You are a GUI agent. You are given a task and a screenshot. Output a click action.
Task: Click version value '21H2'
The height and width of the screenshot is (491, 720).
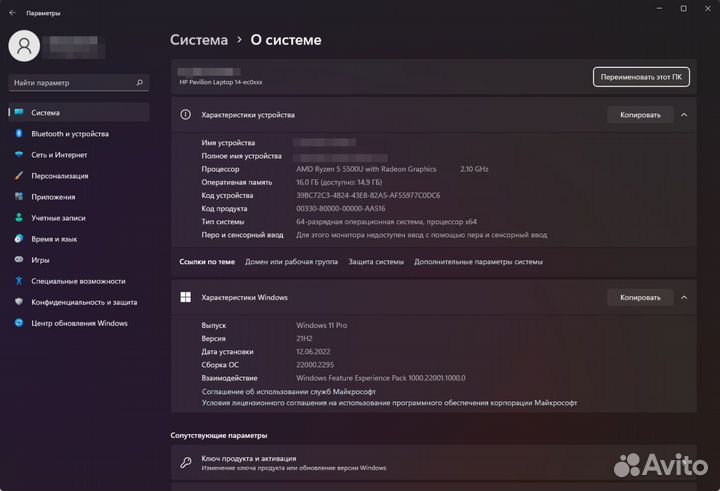(x=304, y=339)
